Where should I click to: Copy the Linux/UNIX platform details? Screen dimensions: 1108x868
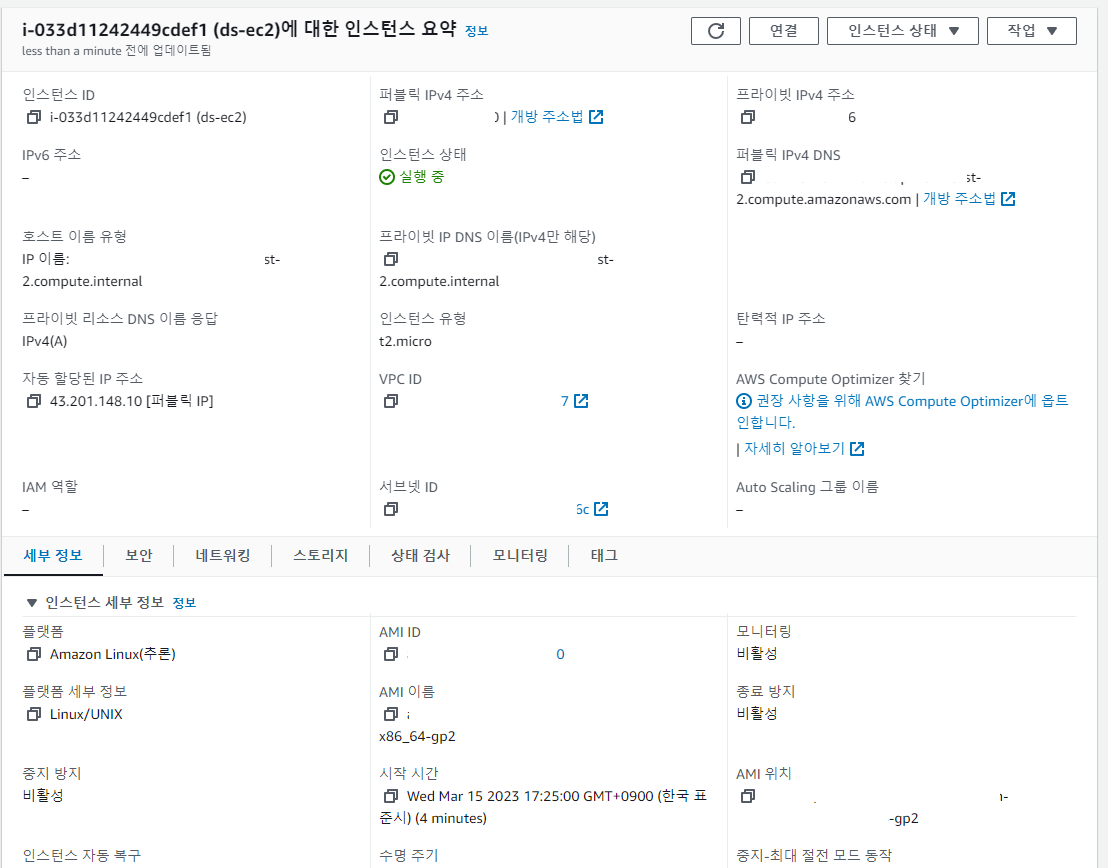click(x=33, y=715)
